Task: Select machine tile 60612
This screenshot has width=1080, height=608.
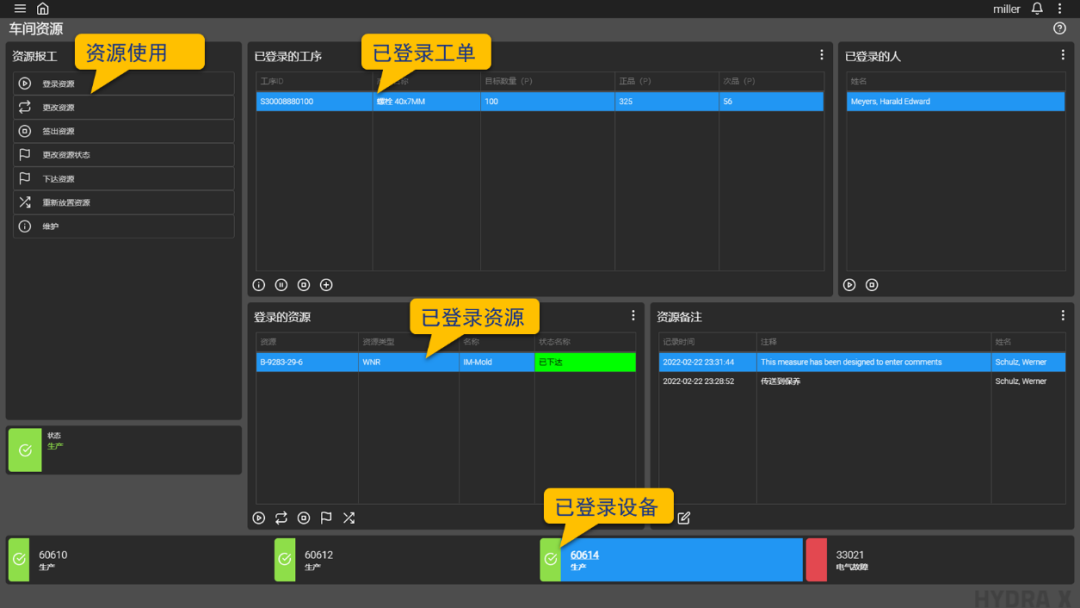Action: tap(406, 560)
